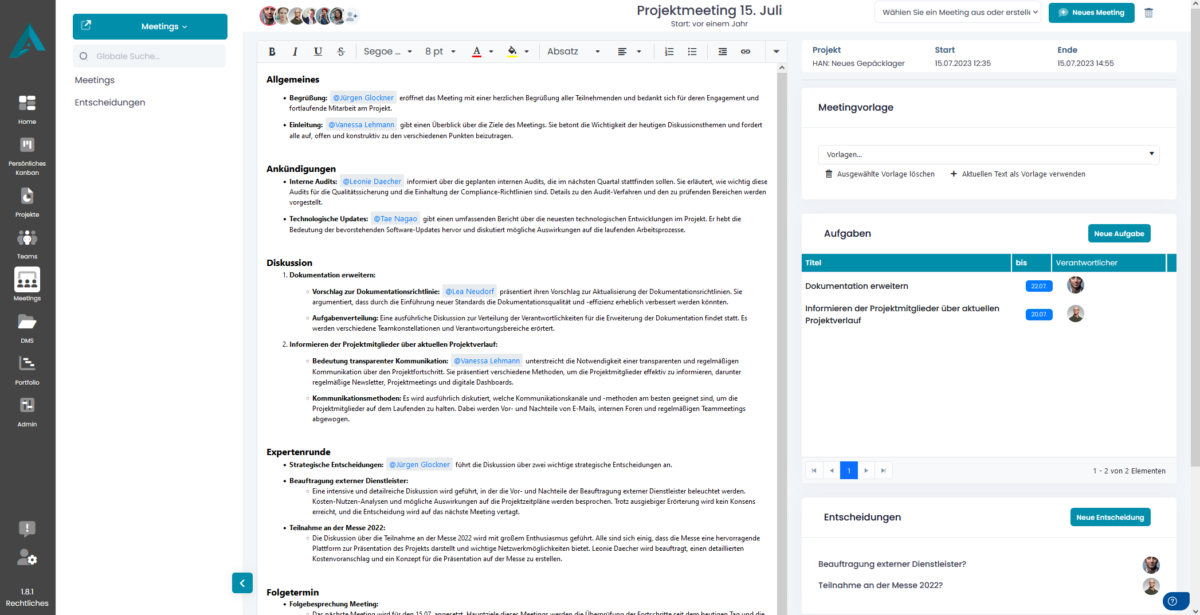Click the company logo at top left
1200x615 pixels.
(27, 43)
